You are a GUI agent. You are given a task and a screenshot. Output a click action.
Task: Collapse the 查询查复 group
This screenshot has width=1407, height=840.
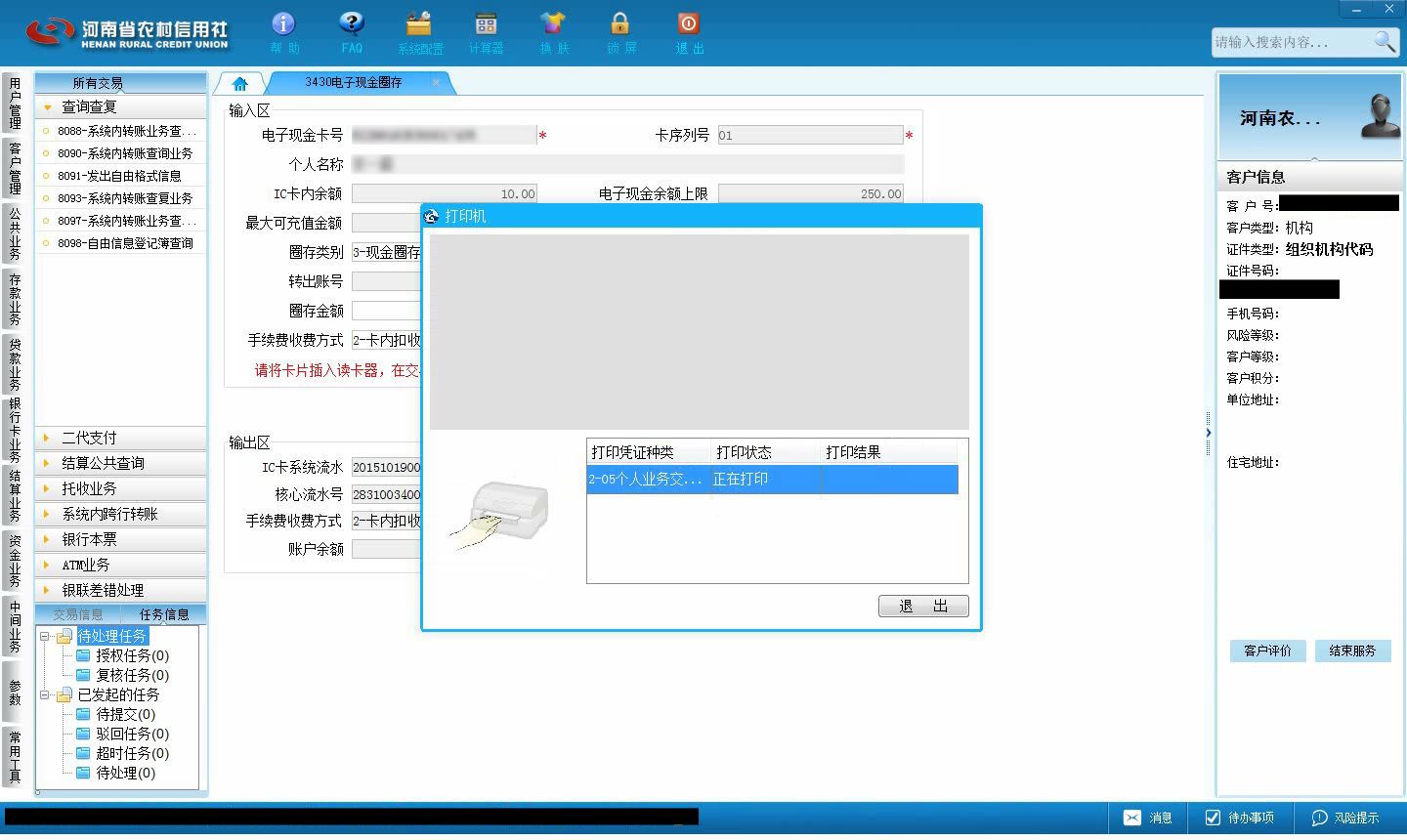(x=121, y=106)
